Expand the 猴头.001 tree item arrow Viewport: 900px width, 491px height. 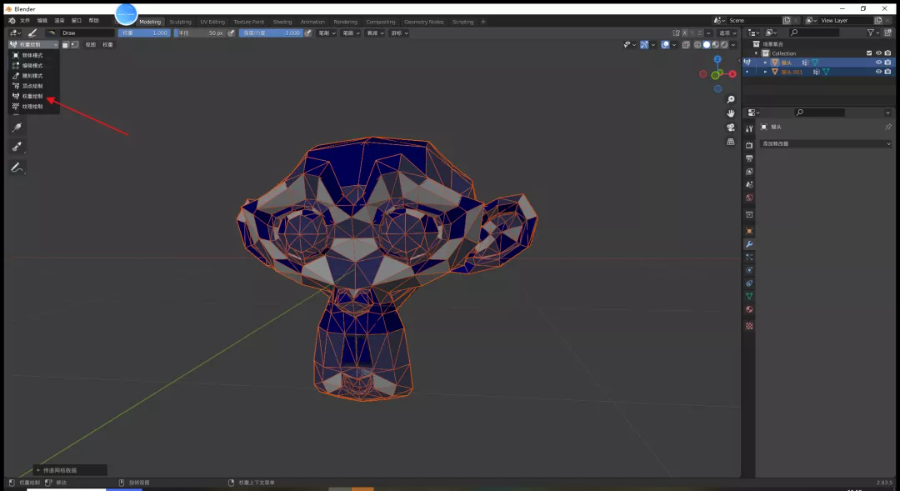(x=765, y=72)
